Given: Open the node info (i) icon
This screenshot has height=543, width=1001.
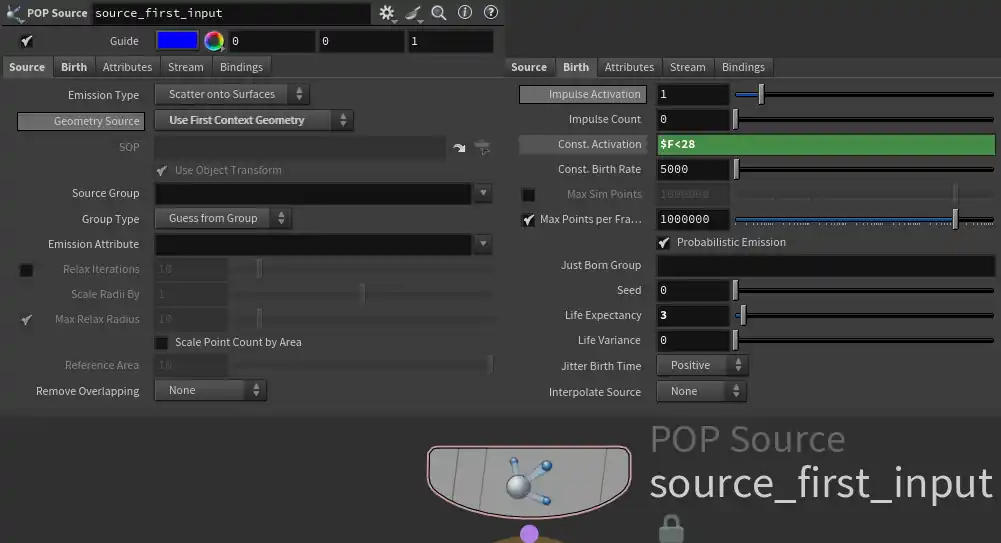Looking at the screenshot, I should tap(465, 13).
